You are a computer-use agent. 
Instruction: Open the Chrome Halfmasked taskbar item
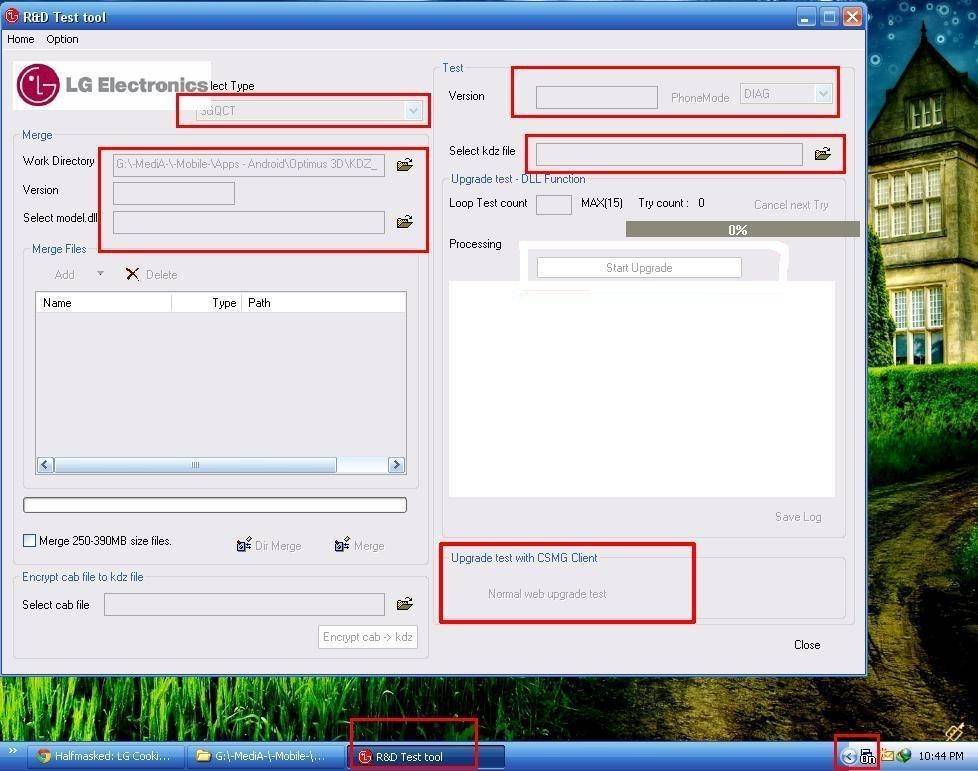(x=106, y=756)
